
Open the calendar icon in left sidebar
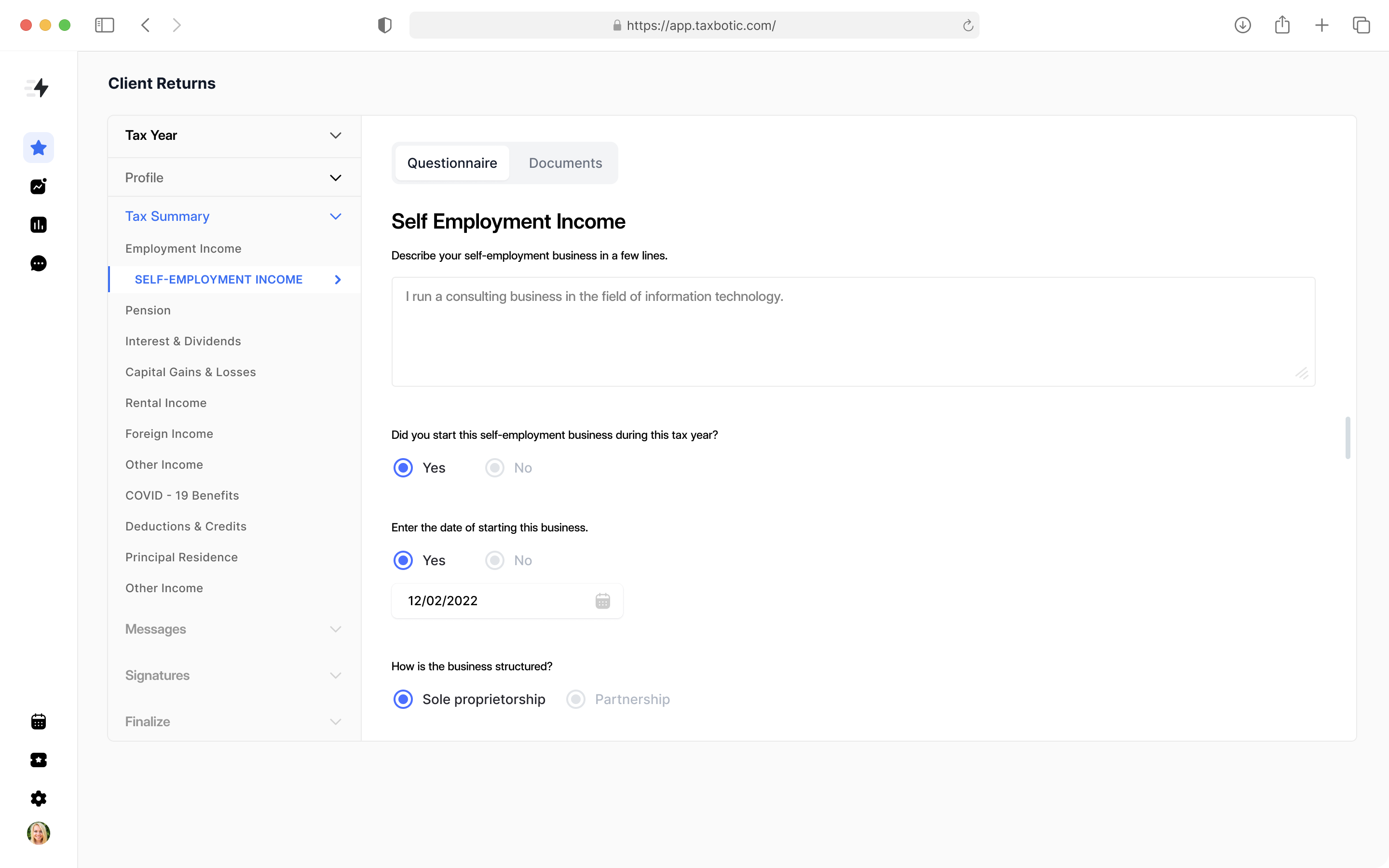tap(39, 721)
